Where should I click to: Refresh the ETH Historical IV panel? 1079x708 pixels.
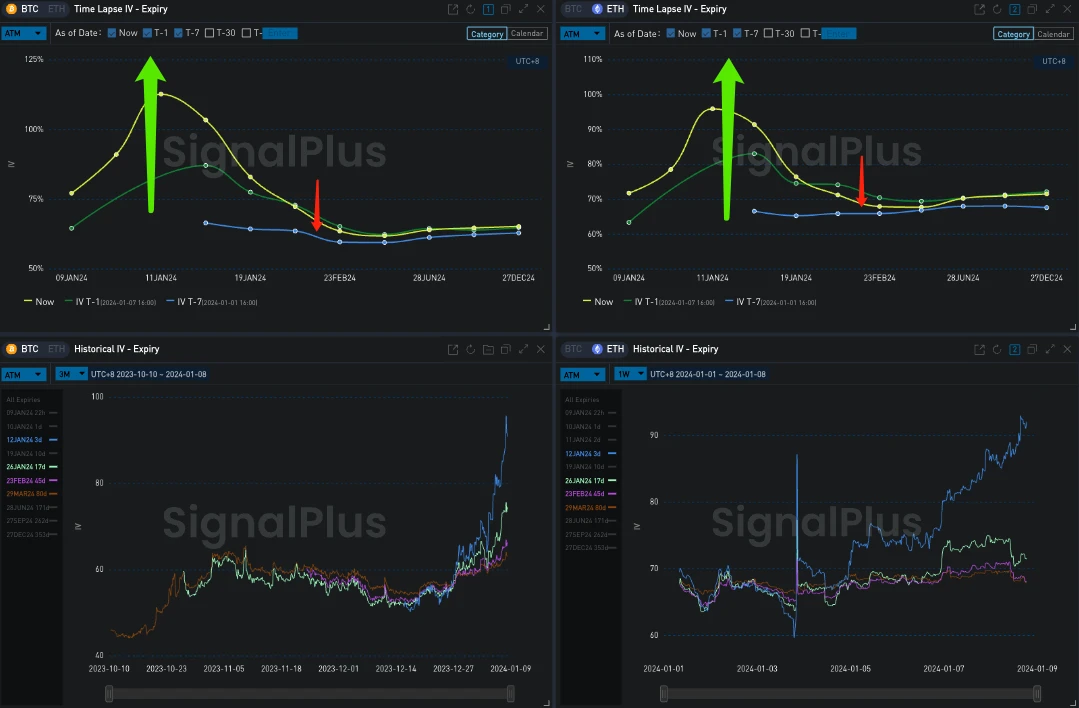click(x=997, y=350)
